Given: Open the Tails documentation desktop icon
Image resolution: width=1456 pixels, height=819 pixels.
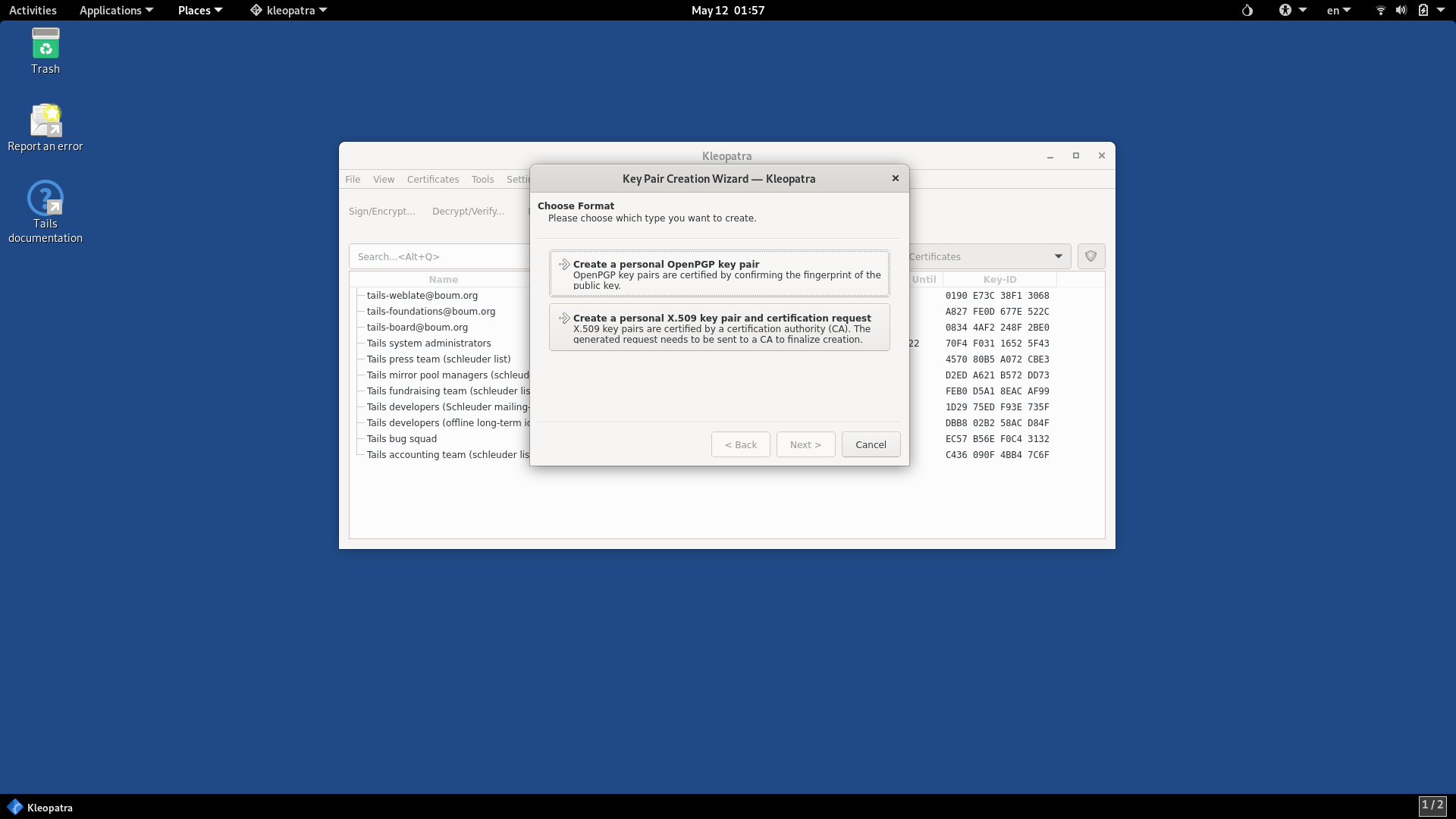Looking at the screenshot, I should (x=45, y=212).
